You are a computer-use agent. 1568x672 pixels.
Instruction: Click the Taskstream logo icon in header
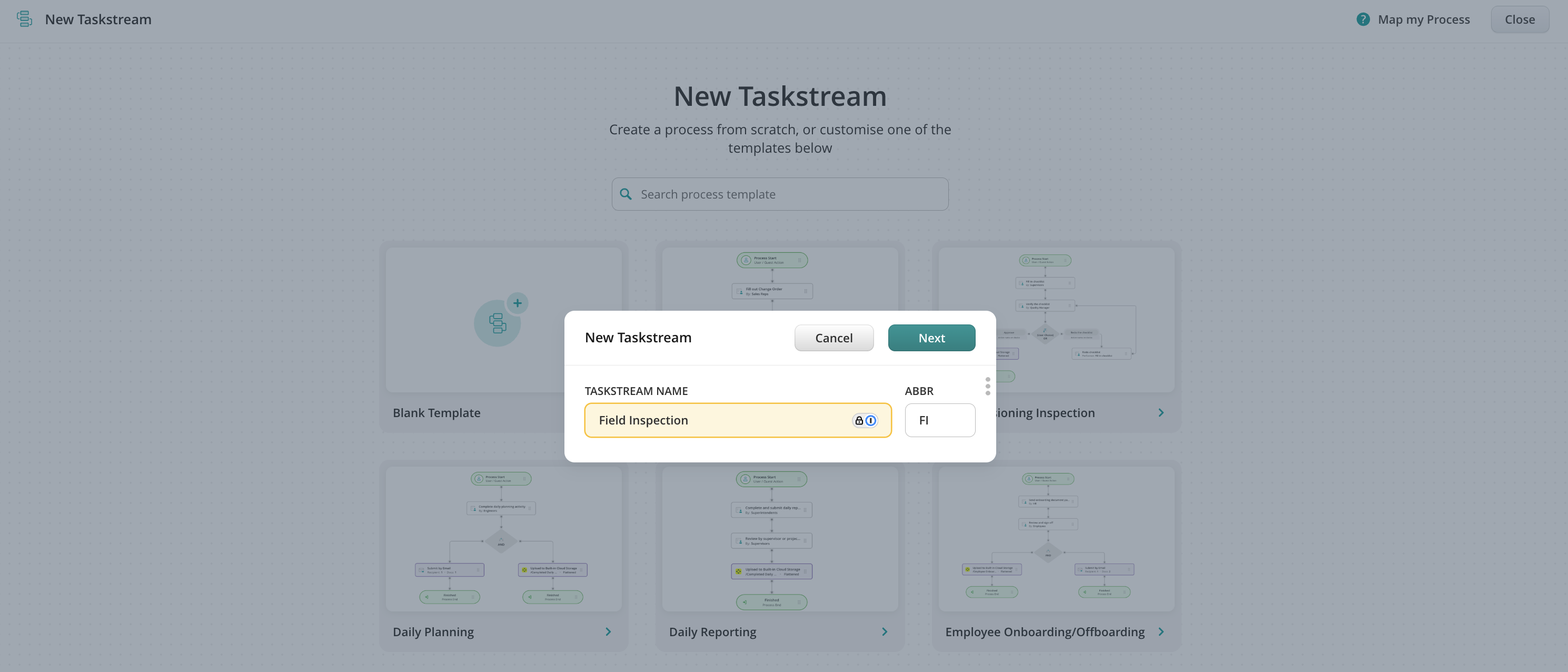[x=24, y=19]
